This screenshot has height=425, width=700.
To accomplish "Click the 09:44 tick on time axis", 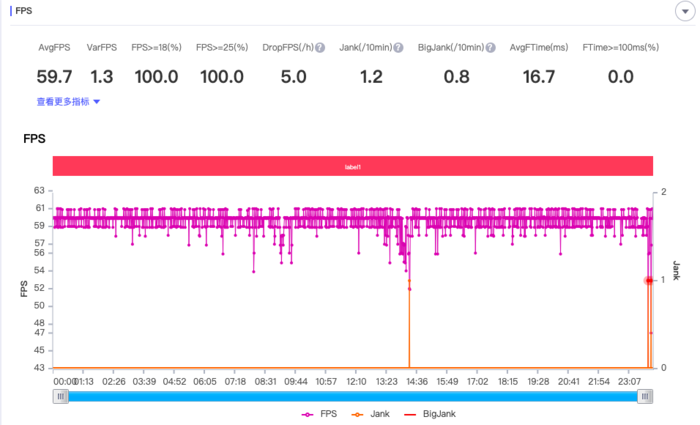I will click(296, 382).
